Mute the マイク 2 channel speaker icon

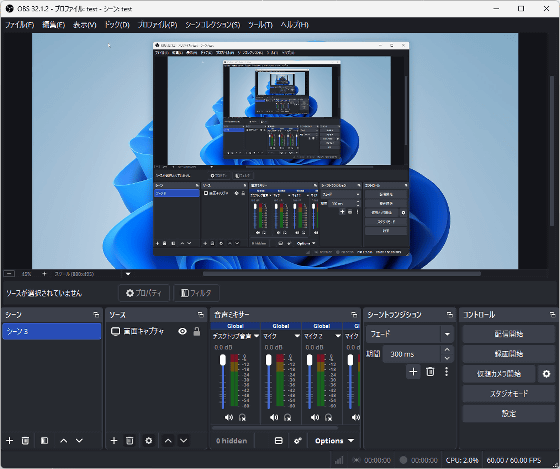[x=315, y=417]
